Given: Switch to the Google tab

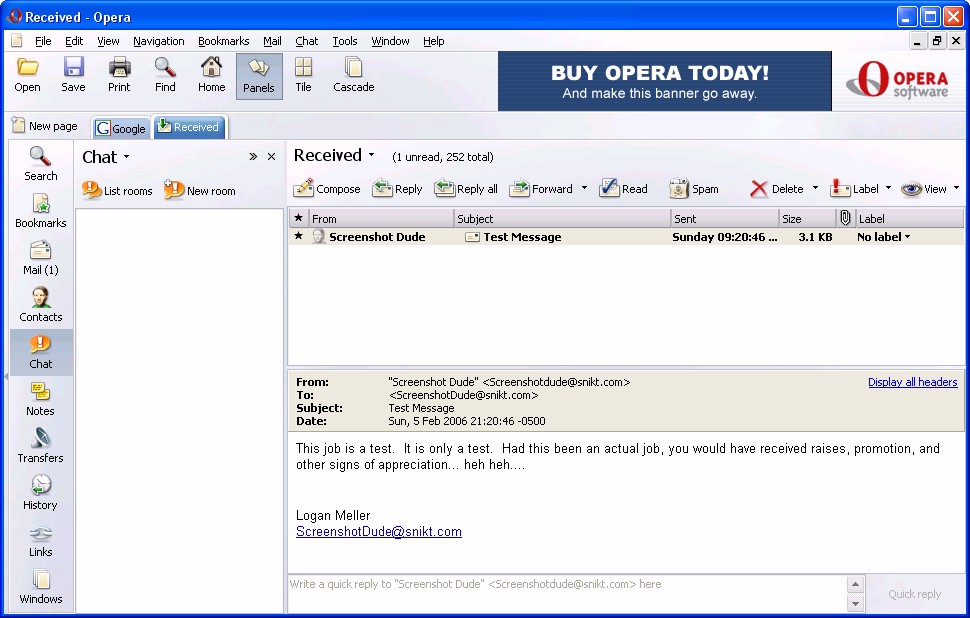Looking at the screenshot, I should [x=121, y=128].
